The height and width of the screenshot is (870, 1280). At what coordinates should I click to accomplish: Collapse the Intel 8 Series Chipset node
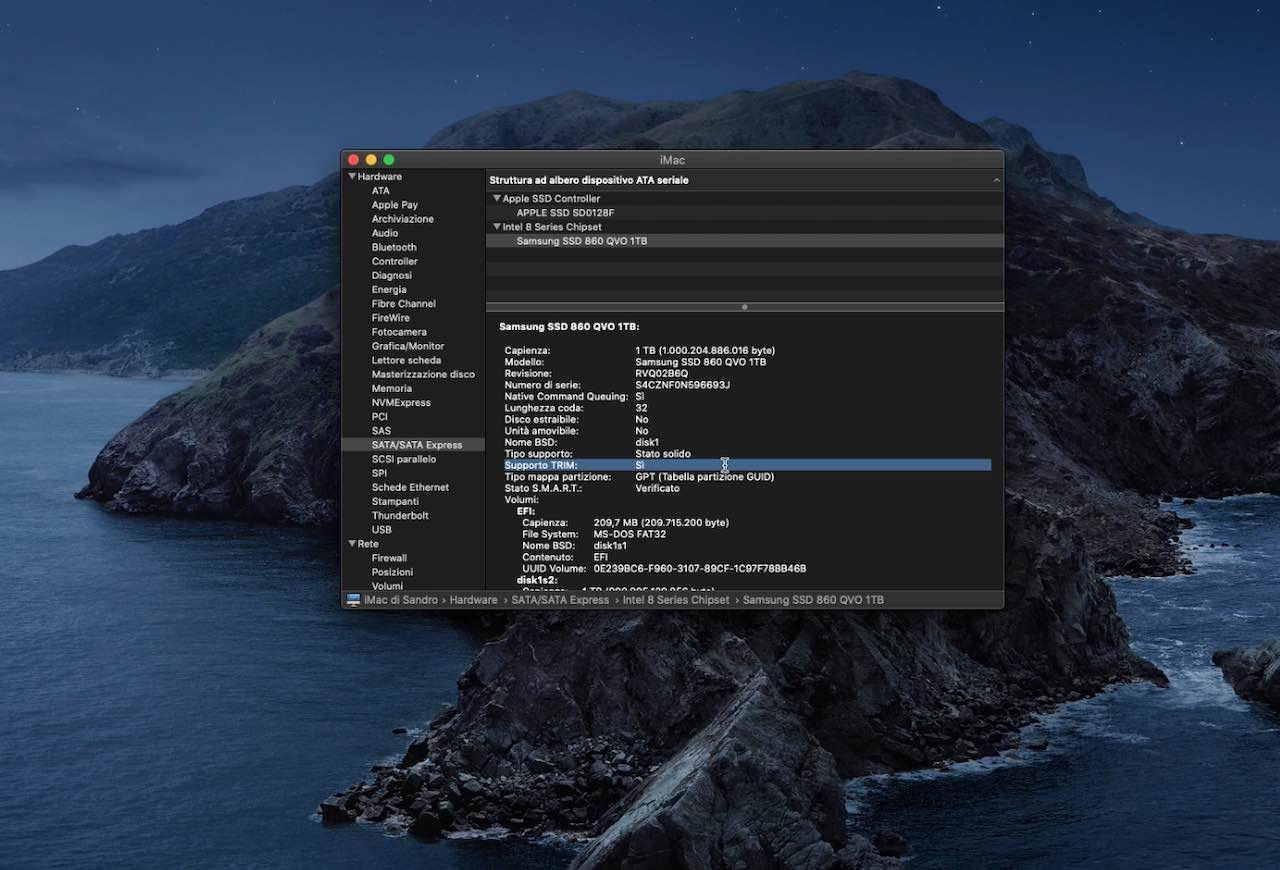pos(497,227)
